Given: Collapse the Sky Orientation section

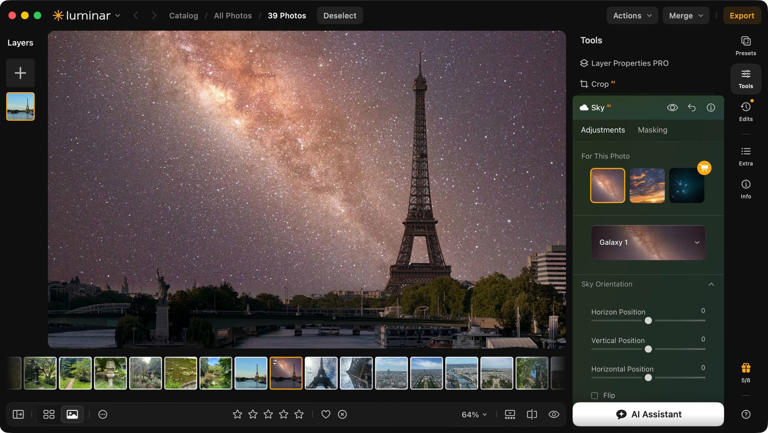Looking at the screenshot, I should 711,284.
